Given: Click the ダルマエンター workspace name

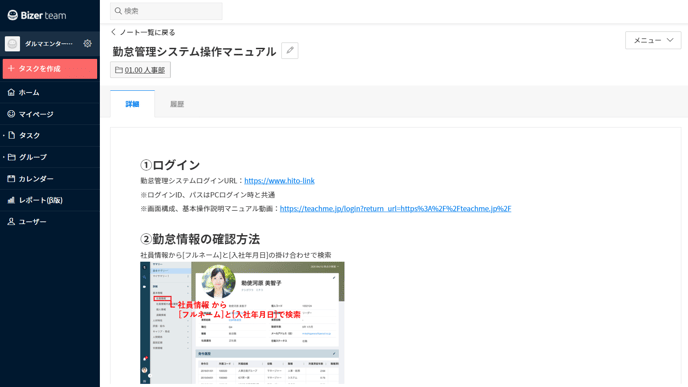Looking at the screenshot, I should coord(48,43).
